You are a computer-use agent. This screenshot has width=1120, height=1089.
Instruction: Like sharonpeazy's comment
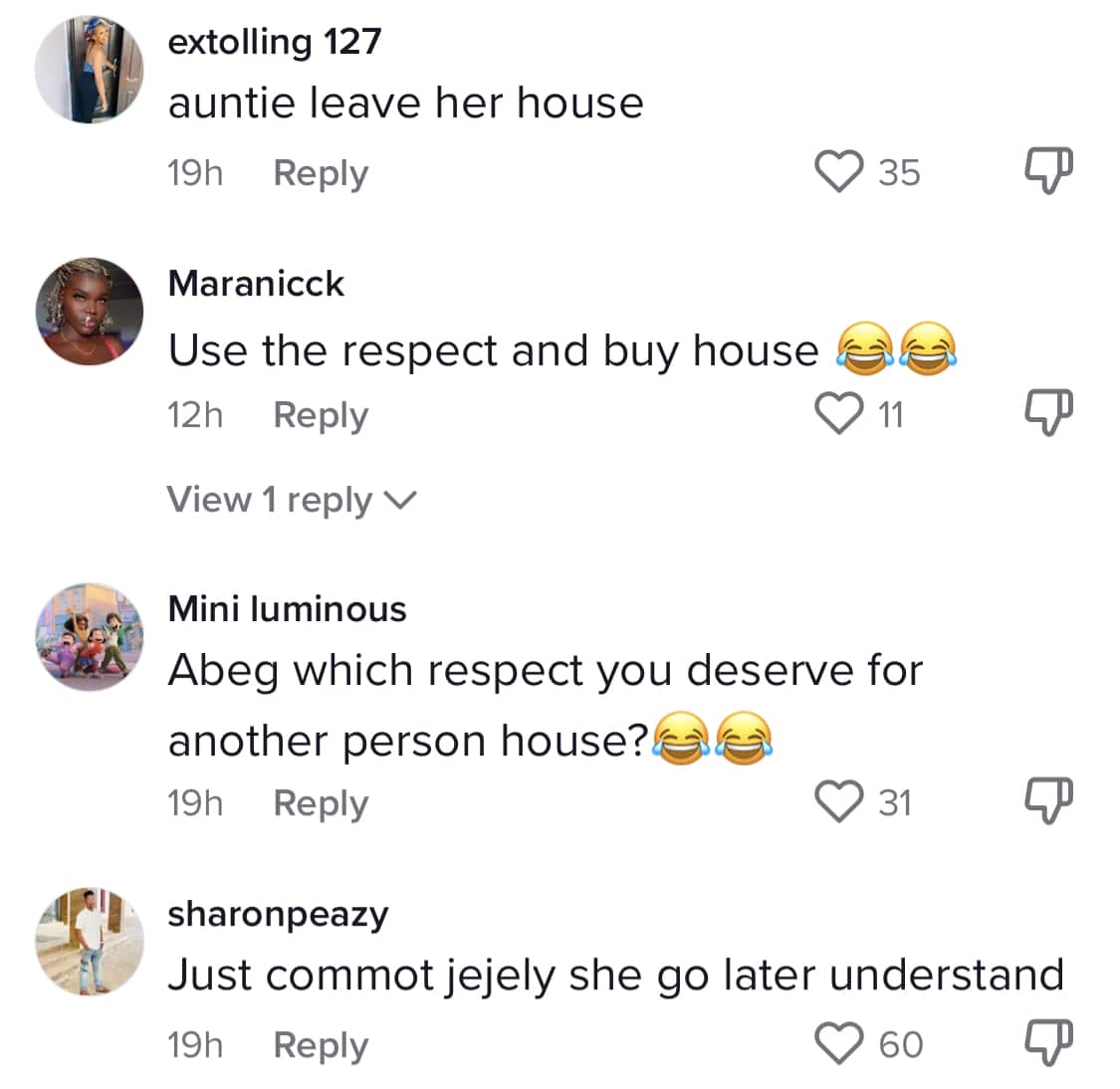click(x=839, y=1043)
